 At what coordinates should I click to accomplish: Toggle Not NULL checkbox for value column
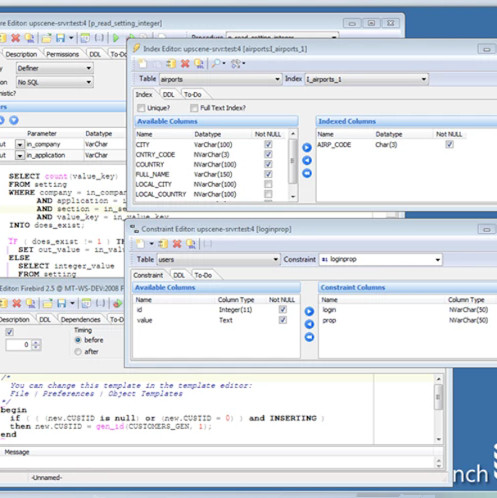tap(283, 320)
